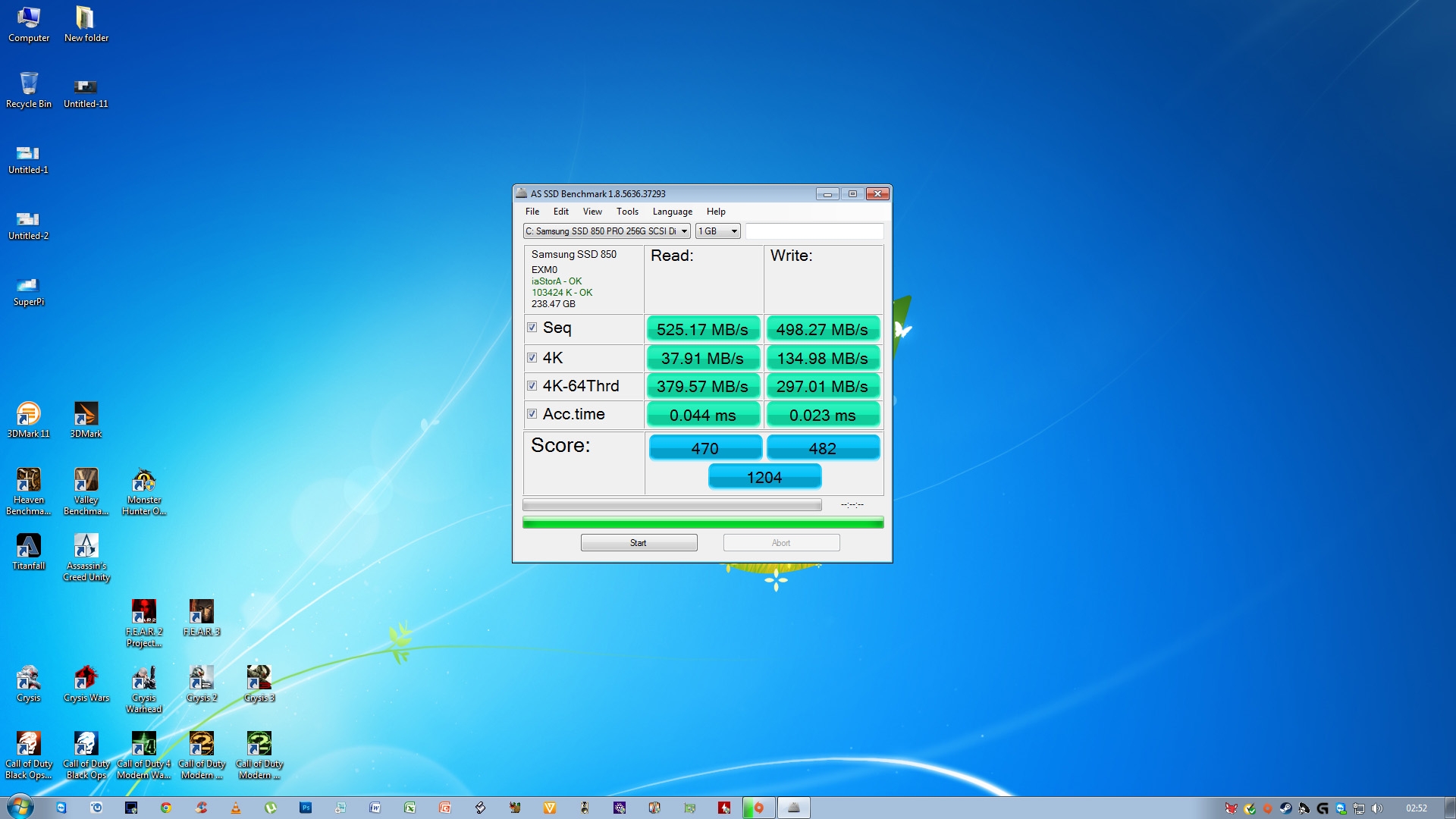
Task: Open the Word icon in the taskbar
Action: pos(375,808)
